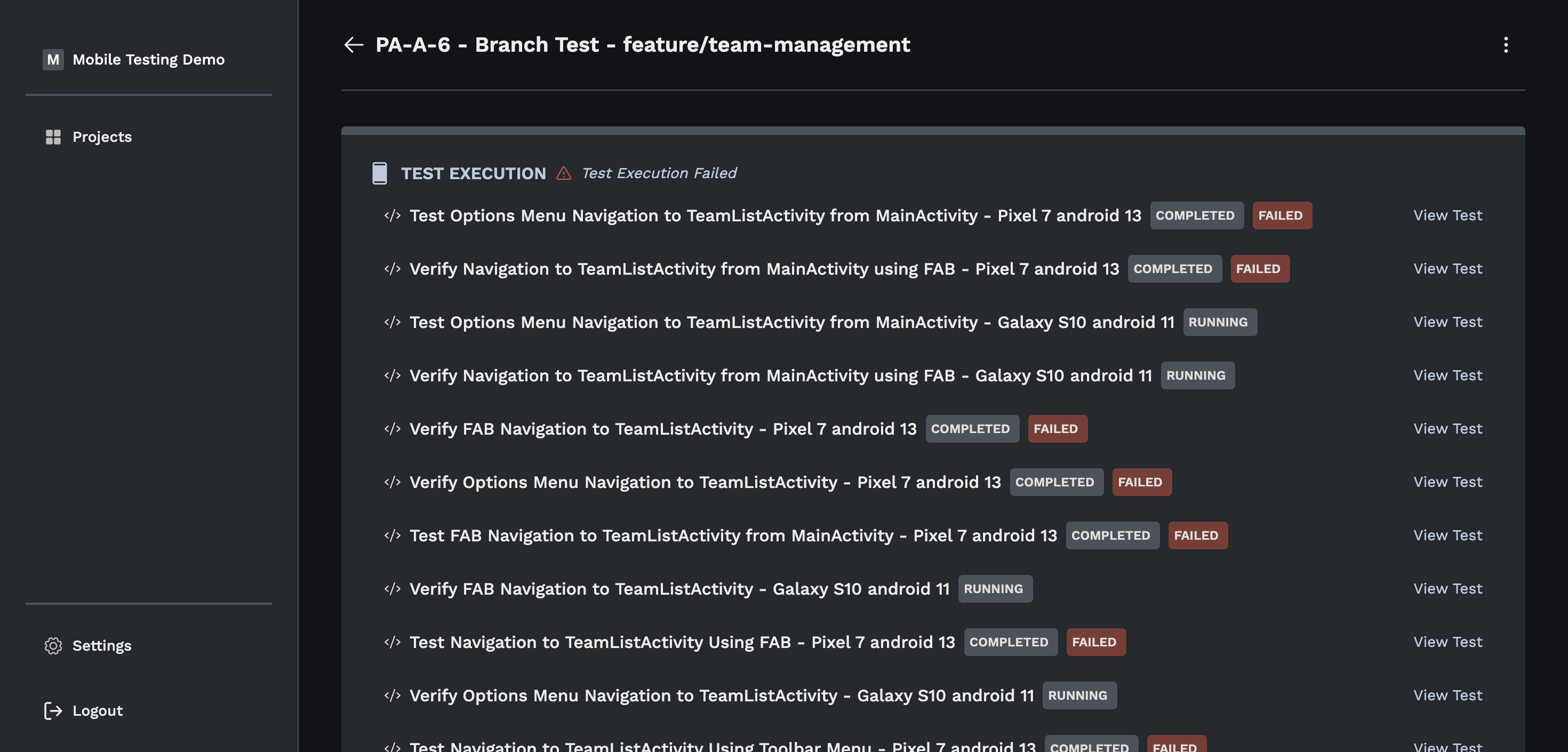
Task: Click code icon of first Pixel 7 test
Action: pyautogui.click(x=393, y=215)
